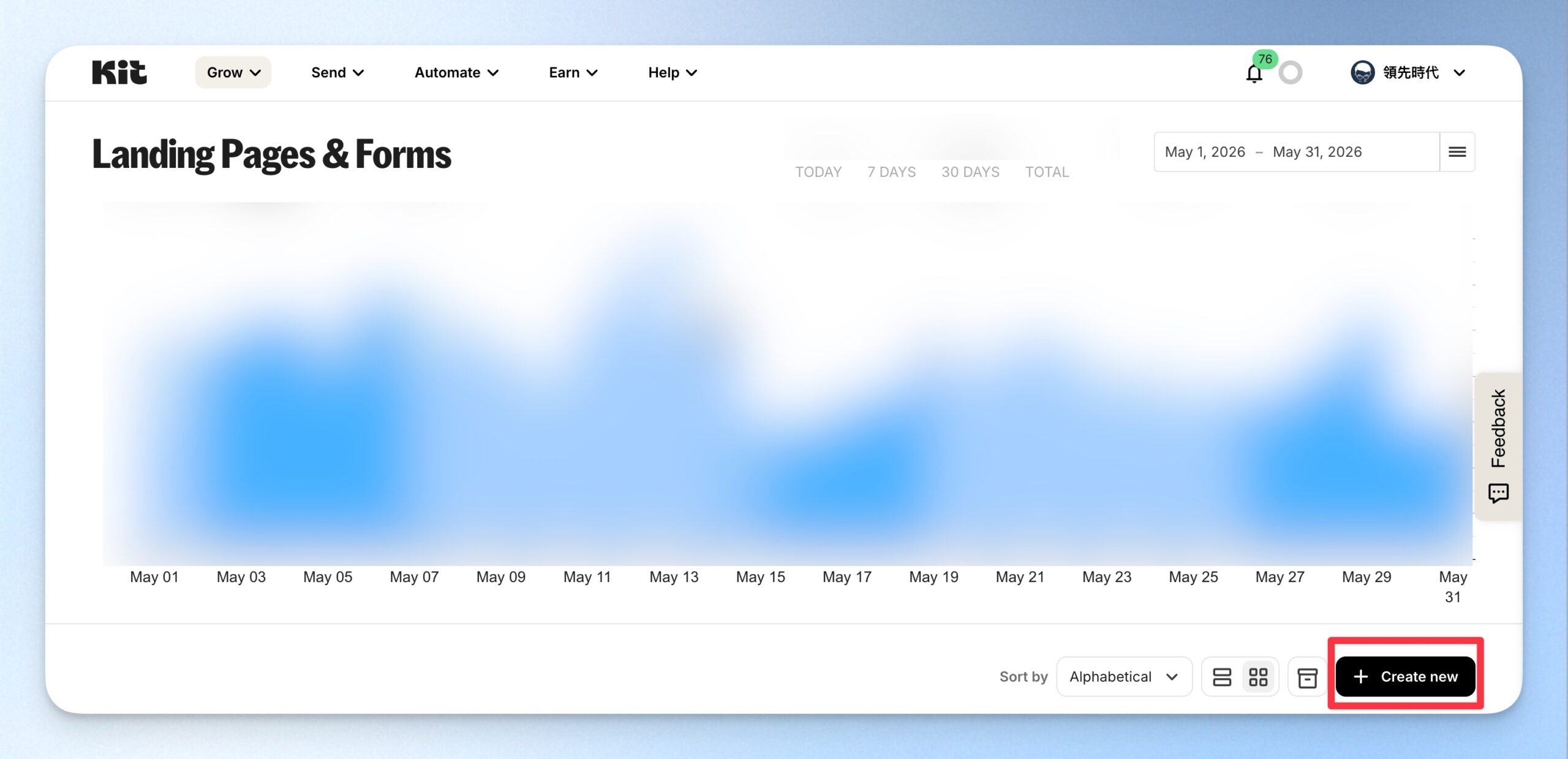Open the notifications bell icon

pyautogui.click(x=1254, y=74)
